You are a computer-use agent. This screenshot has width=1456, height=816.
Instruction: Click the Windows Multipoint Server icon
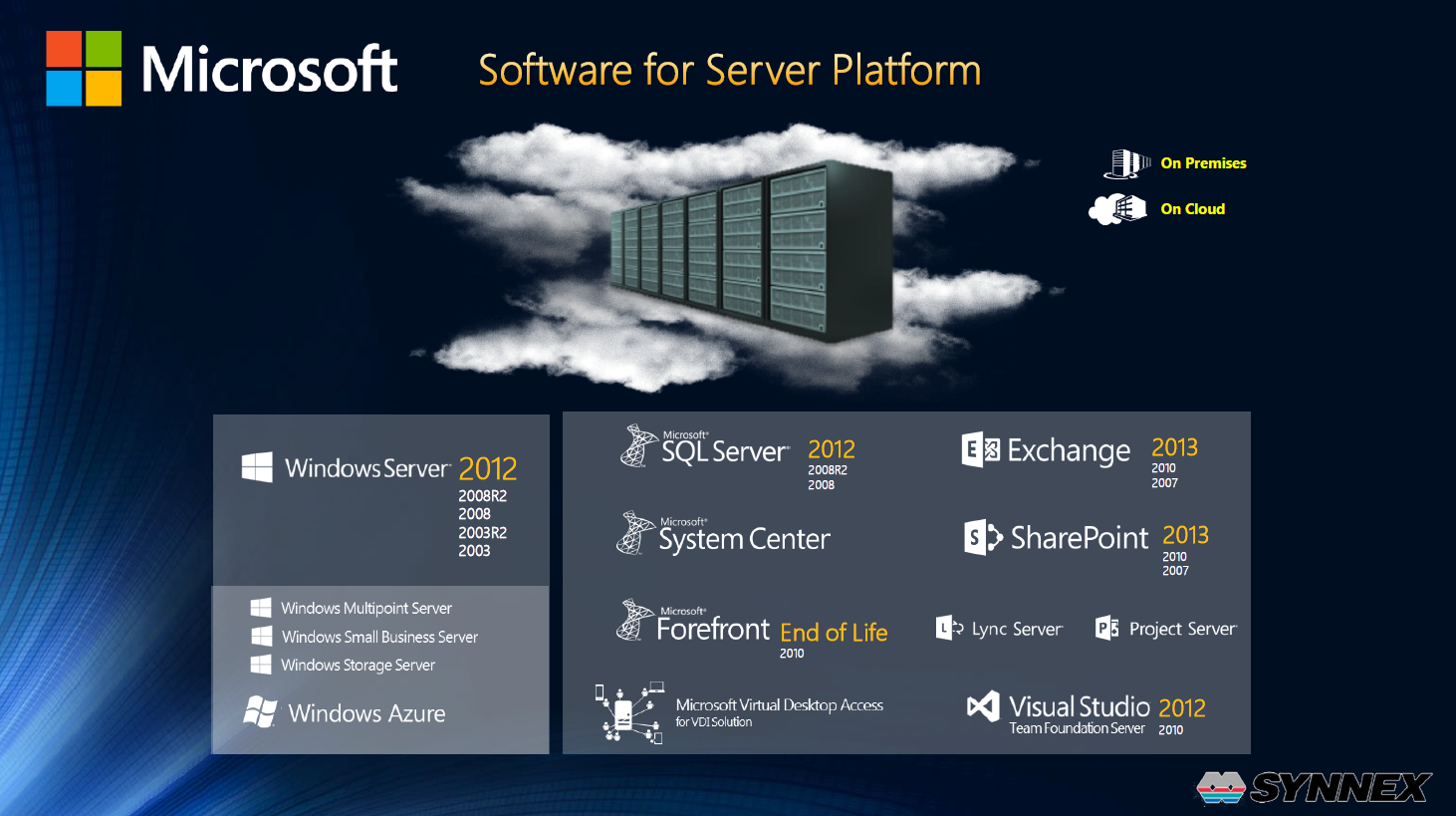pos(261,608)
